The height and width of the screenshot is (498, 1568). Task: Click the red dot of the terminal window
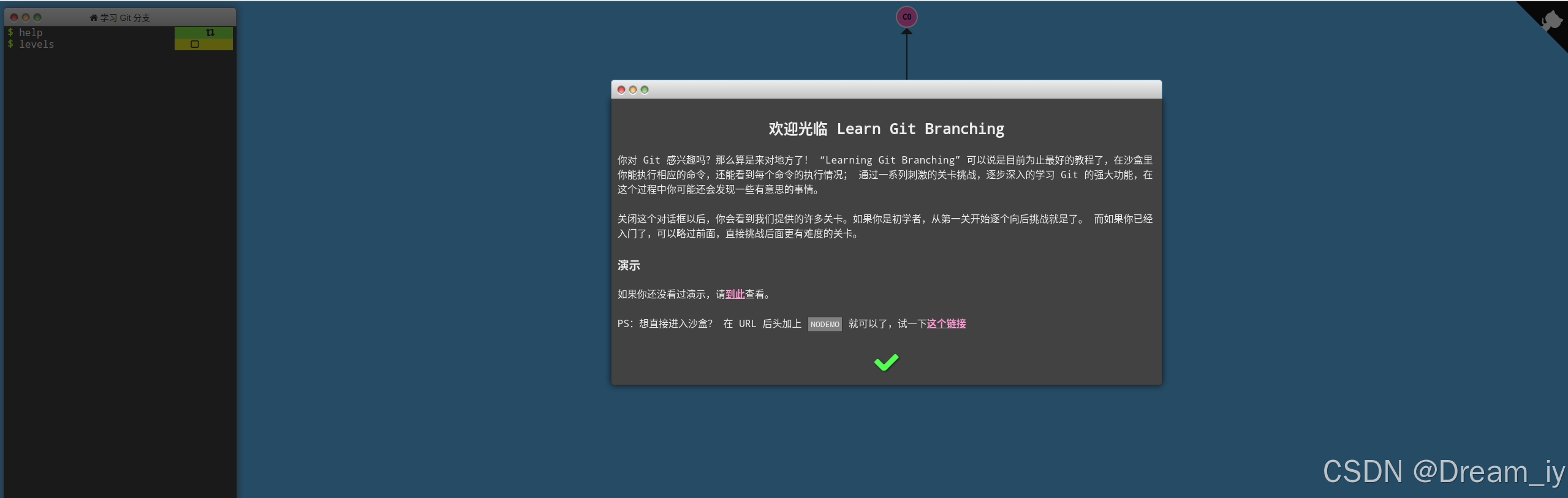[x=14, y=18]
